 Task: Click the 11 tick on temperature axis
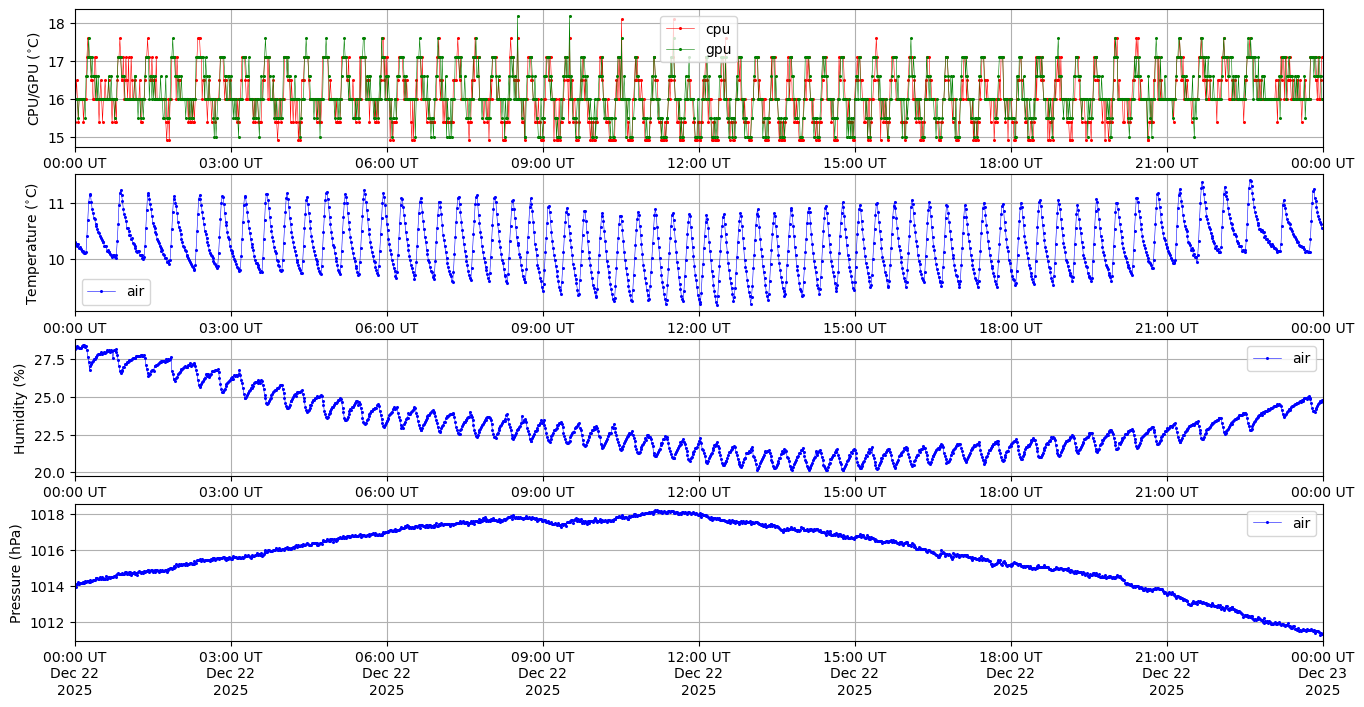pyautogui.click(x=57, y=203)
